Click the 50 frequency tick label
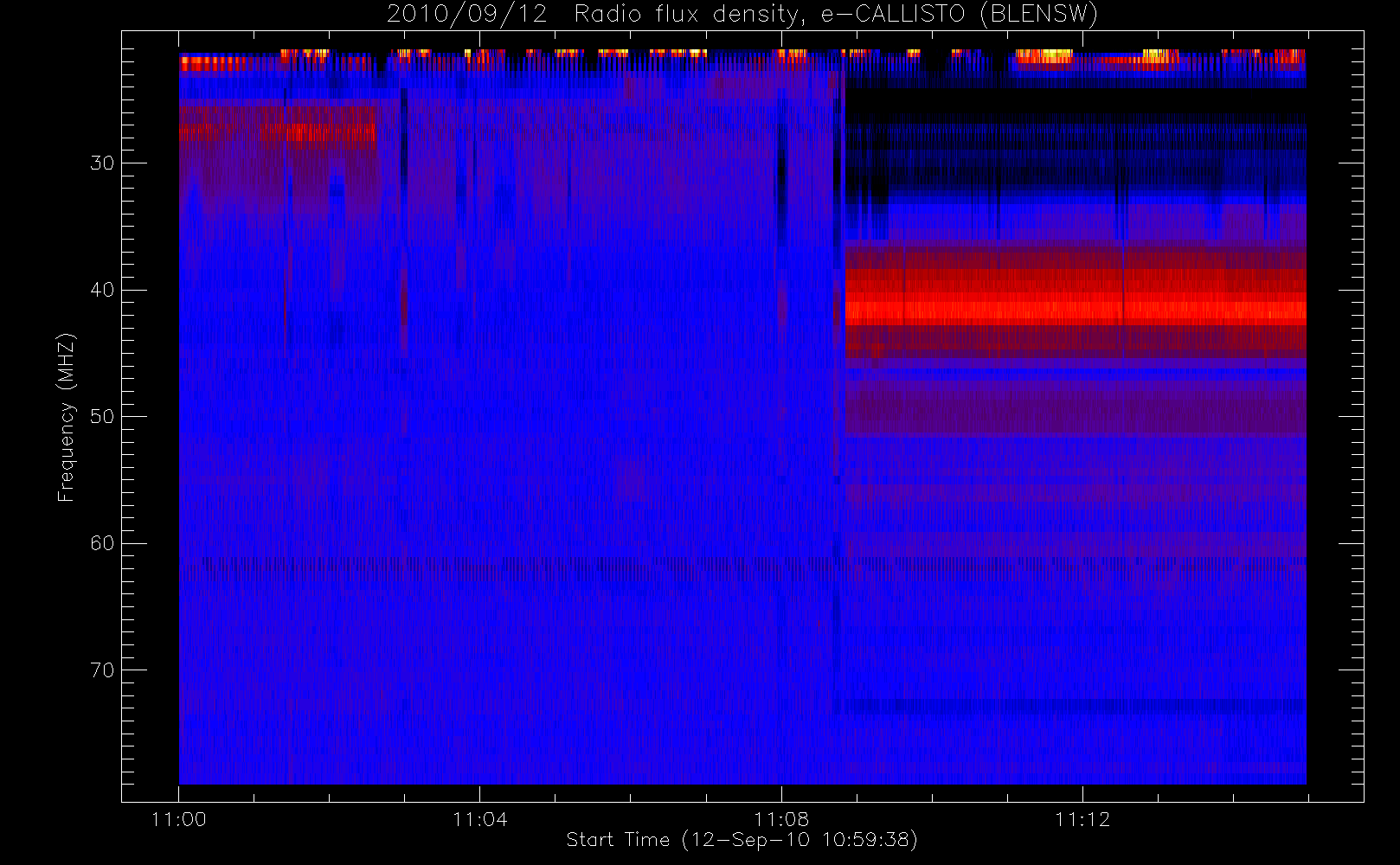The width and height of the screenshot is (1400, 865). tap(102, 417)
